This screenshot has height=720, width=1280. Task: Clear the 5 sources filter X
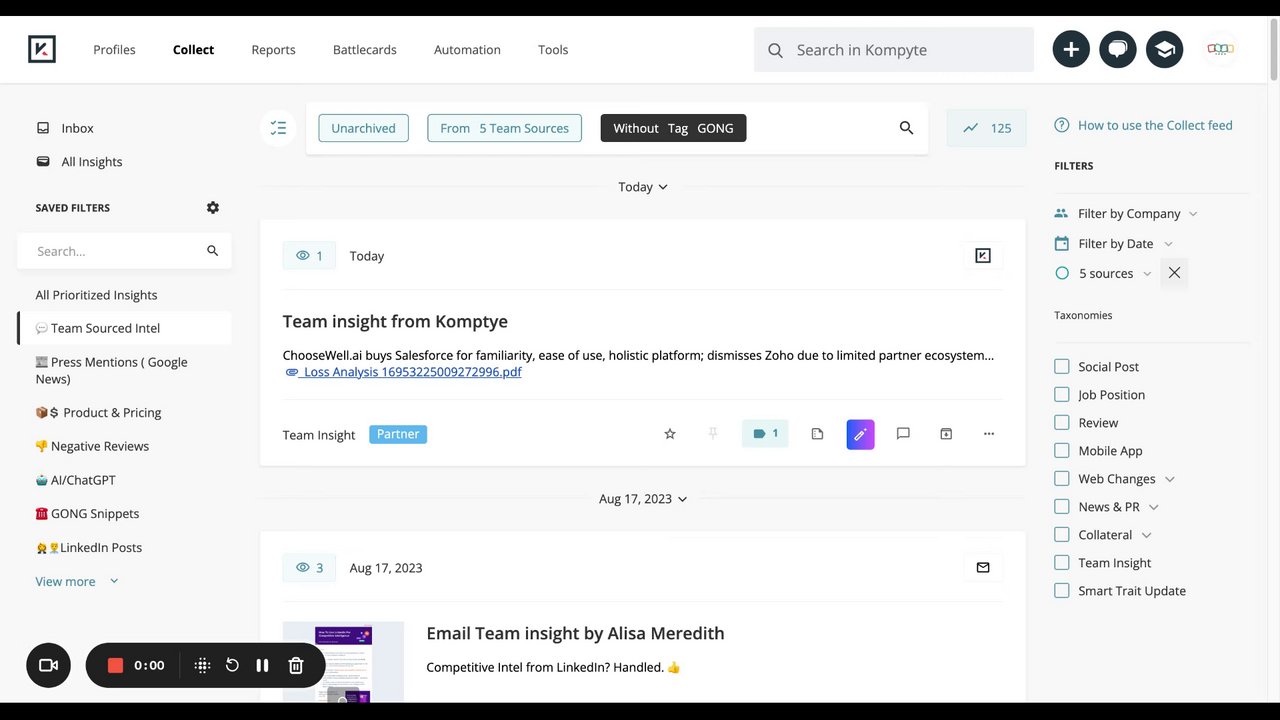pyautogui.click(x=1174, y=273)
